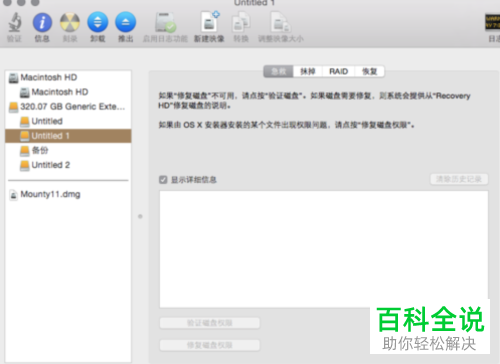Switch to the Erase (抹掉) tab

pyautogui.click(x=308, y=71)
